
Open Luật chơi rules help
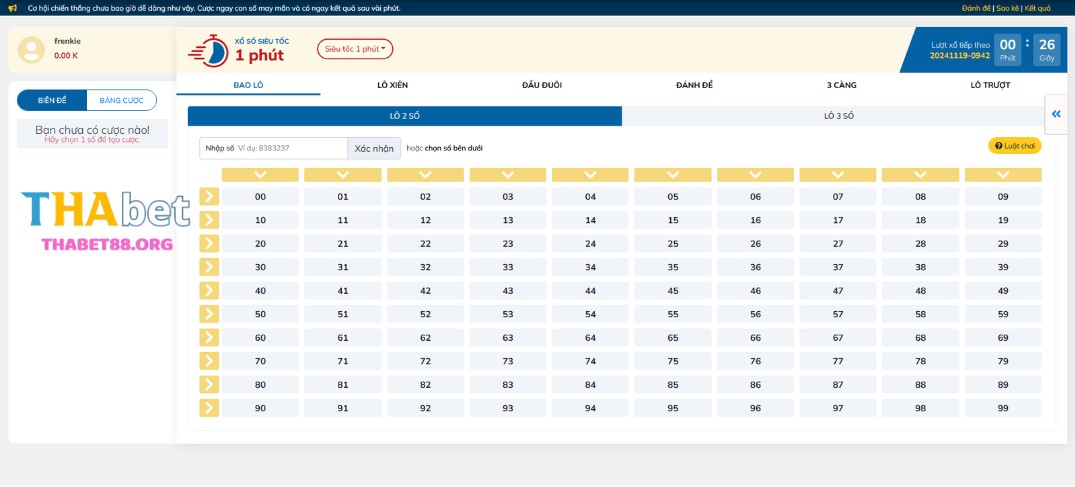click(1014, 146)
